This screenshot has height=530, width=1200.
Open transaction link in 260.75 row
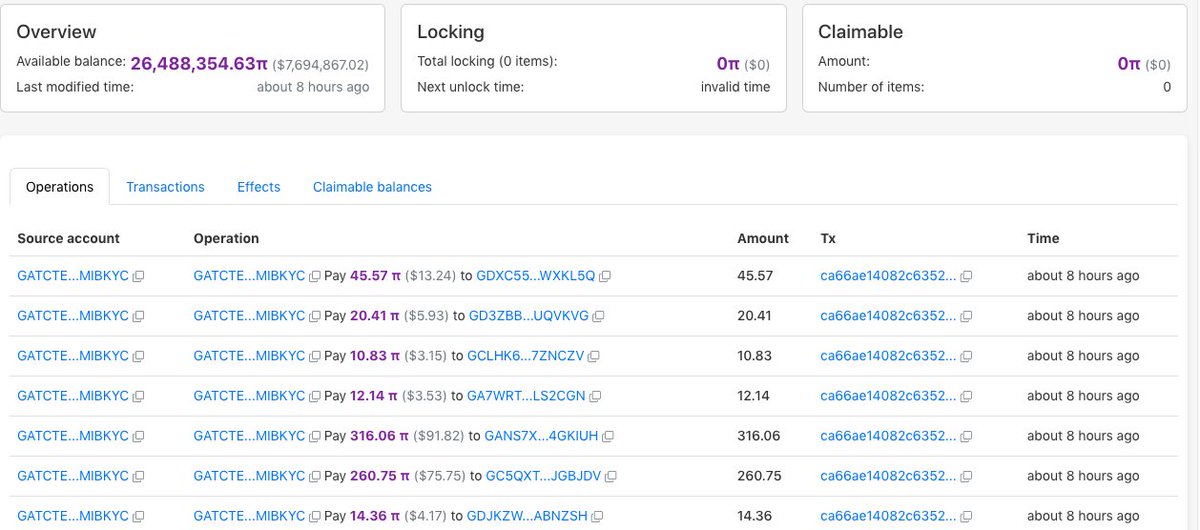coord(888,476)
